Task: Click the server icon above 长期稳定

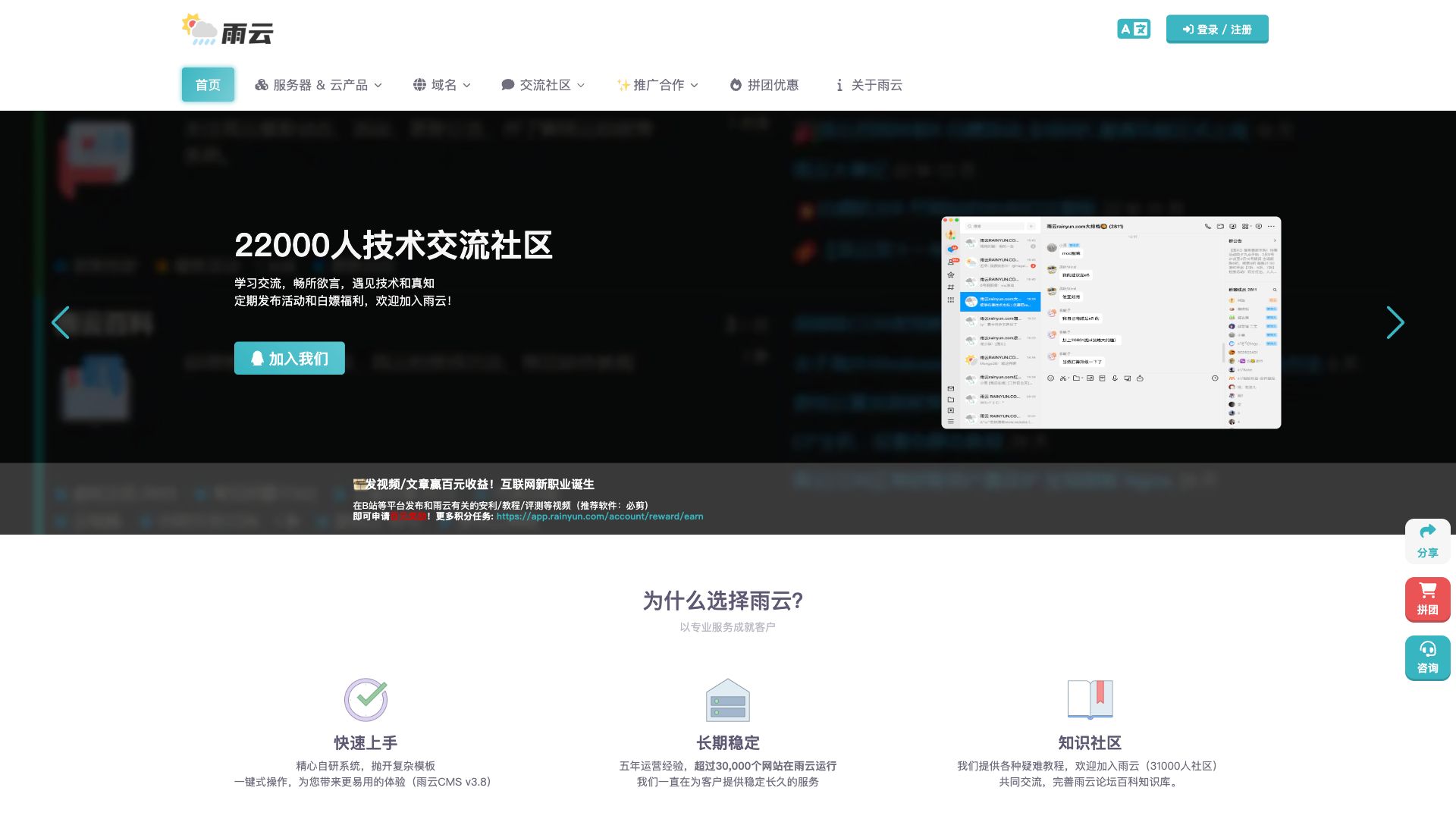Action: click(x=726, y=699)
